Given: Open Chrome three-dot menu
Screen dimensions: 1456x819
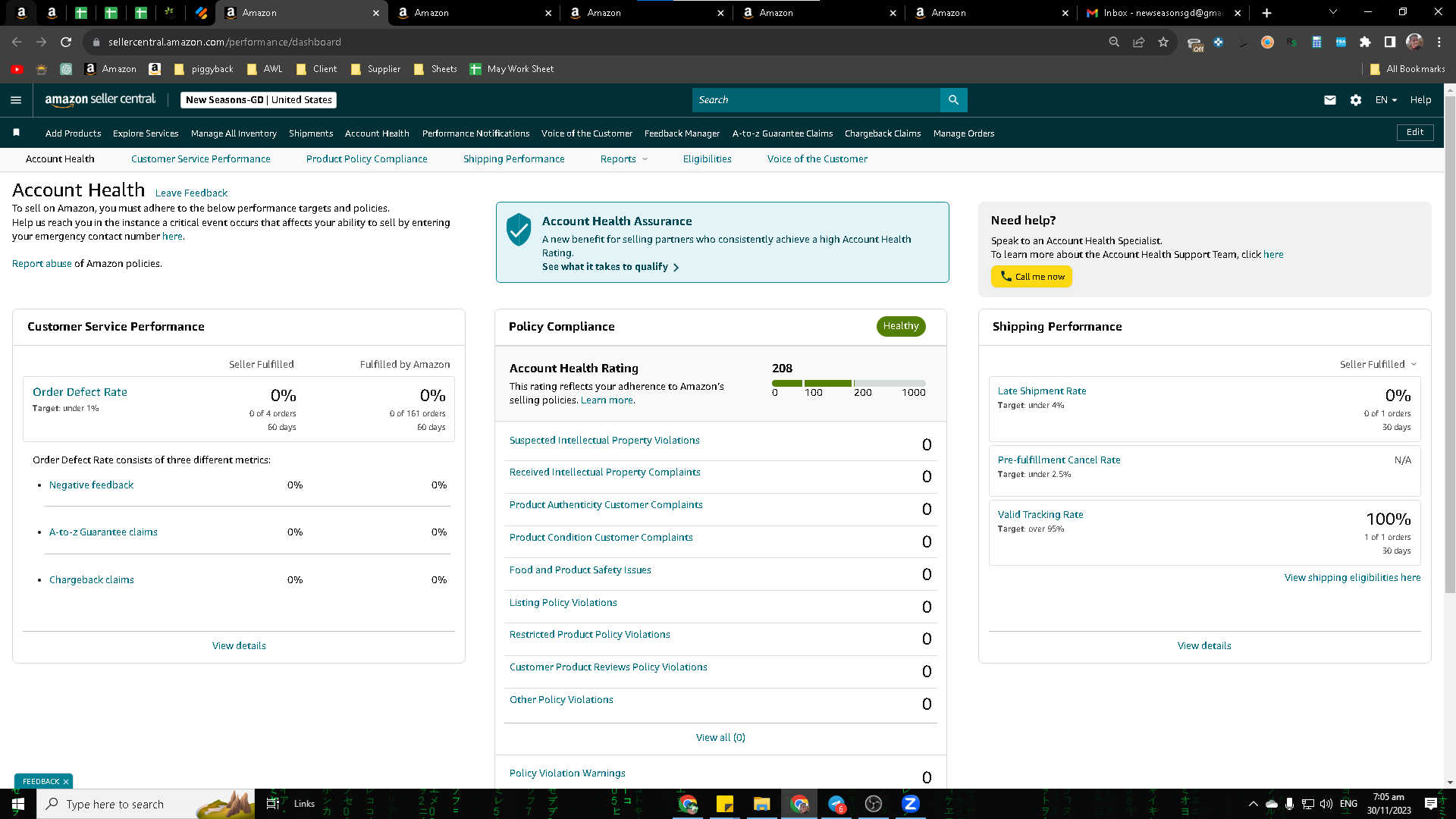Looking at the screenshot, I should click(x=1439, y=42).
